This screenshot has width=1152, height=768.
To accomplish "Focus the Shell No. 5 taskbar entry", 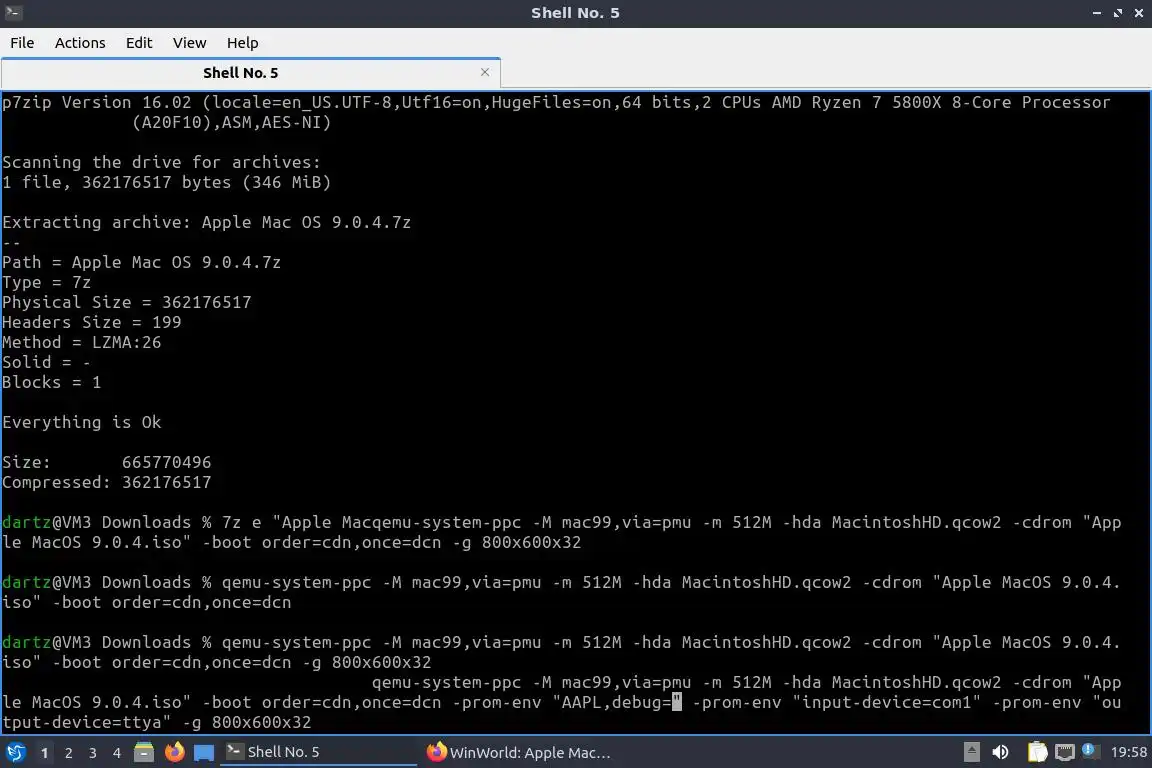I will pyautogui.click(x=317, y=752).
